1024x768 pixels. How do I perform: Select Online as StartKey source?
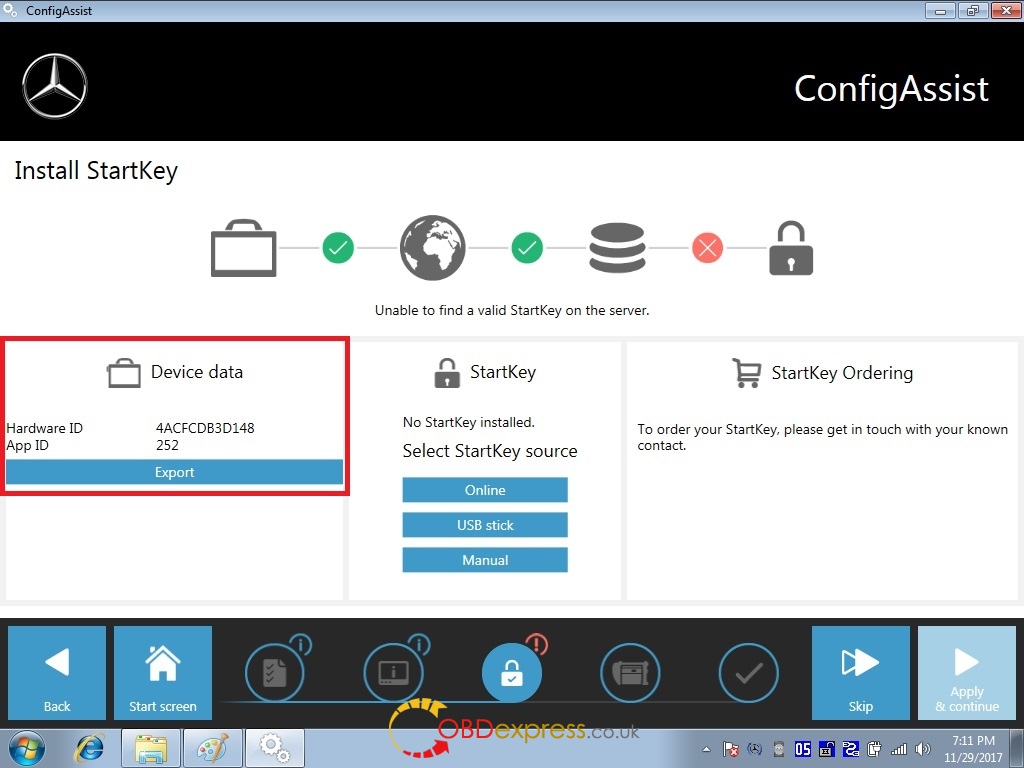(485, 490)
